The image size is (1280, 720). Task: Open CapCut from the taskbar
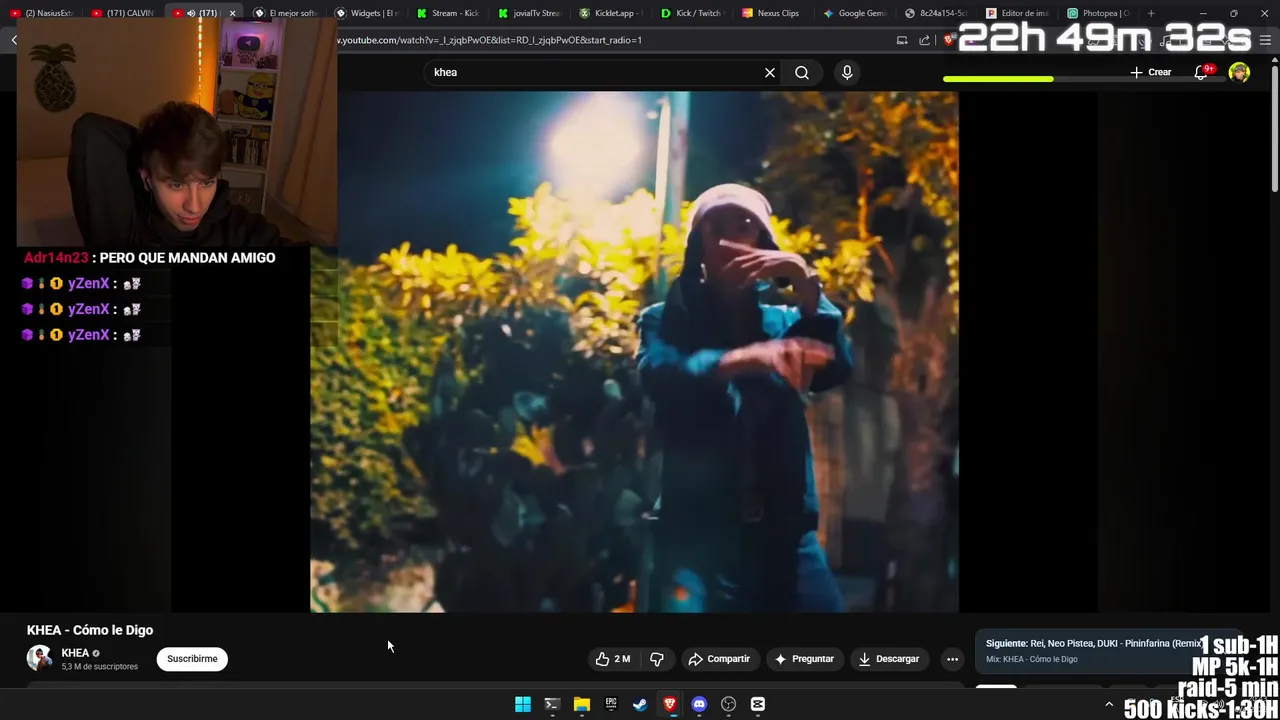click(x=758, y=704)
